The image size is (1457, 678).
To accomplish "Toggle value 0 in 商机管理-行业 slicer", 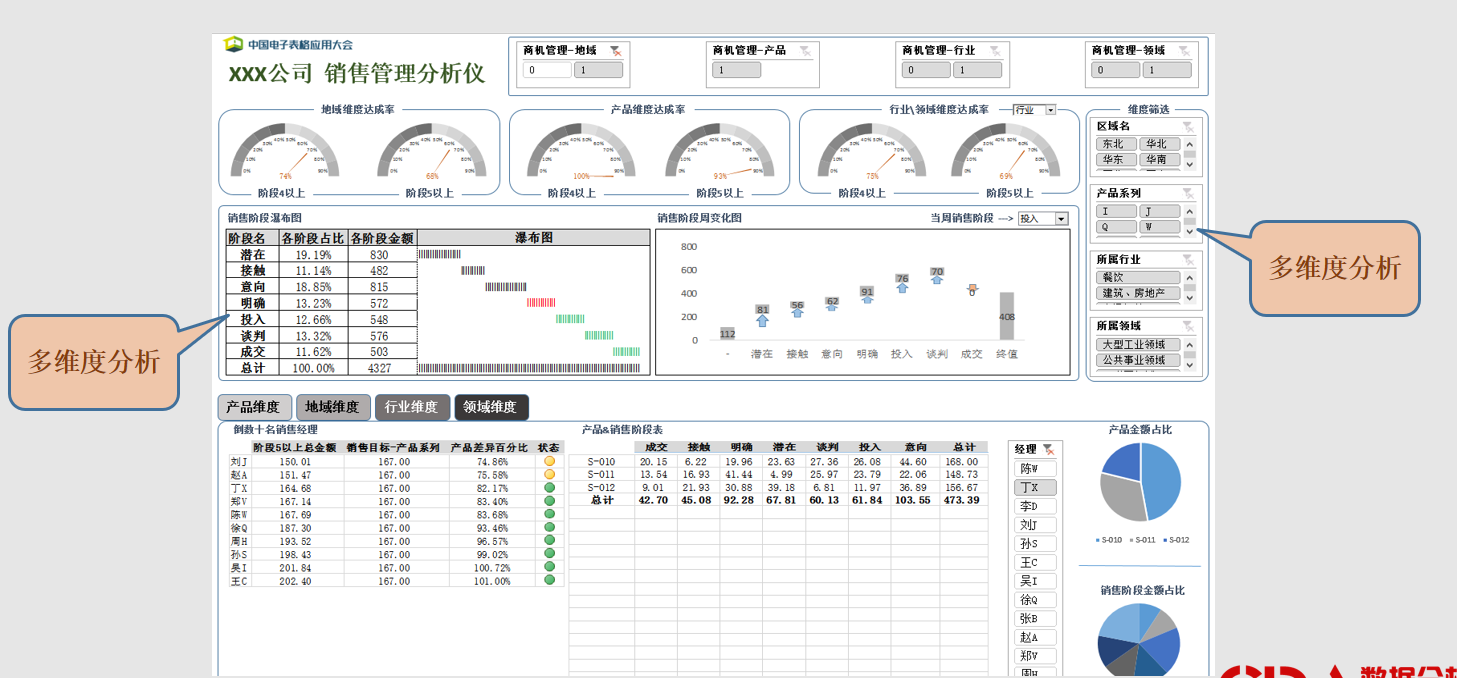I will pos(925,70).
